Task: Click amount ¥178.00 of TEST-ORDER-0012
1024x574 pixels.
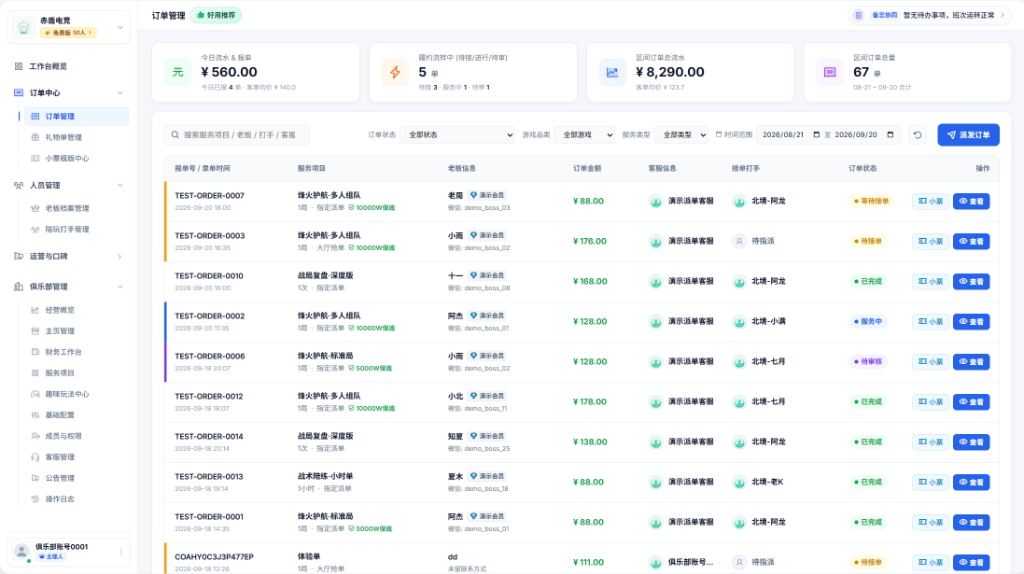Action: click(590, 402)
